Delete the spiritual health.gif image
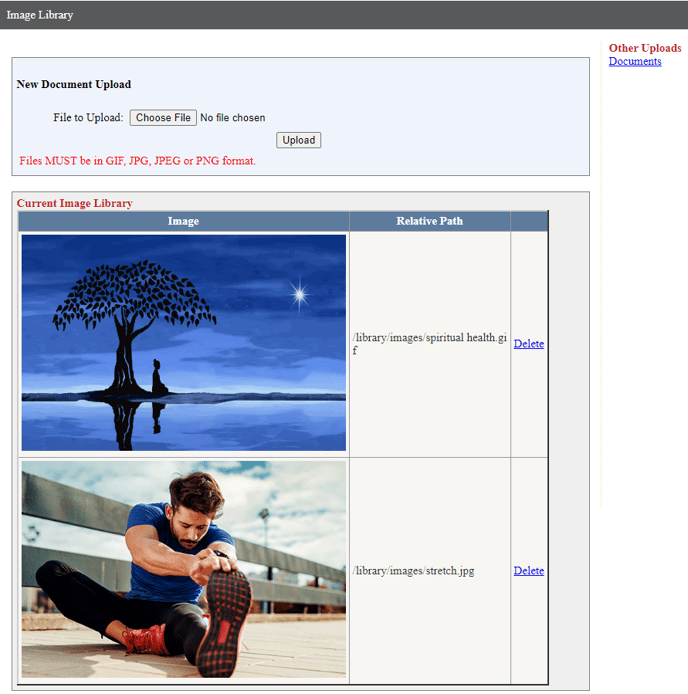The width and height of the screenshot is (688, 694). 528,344
